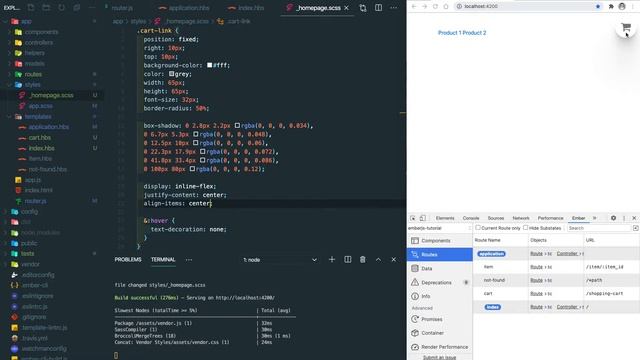The image size is (640, 360).
Task: Click the new folder icon in Explorer header
Action: [x=46, y=7]
